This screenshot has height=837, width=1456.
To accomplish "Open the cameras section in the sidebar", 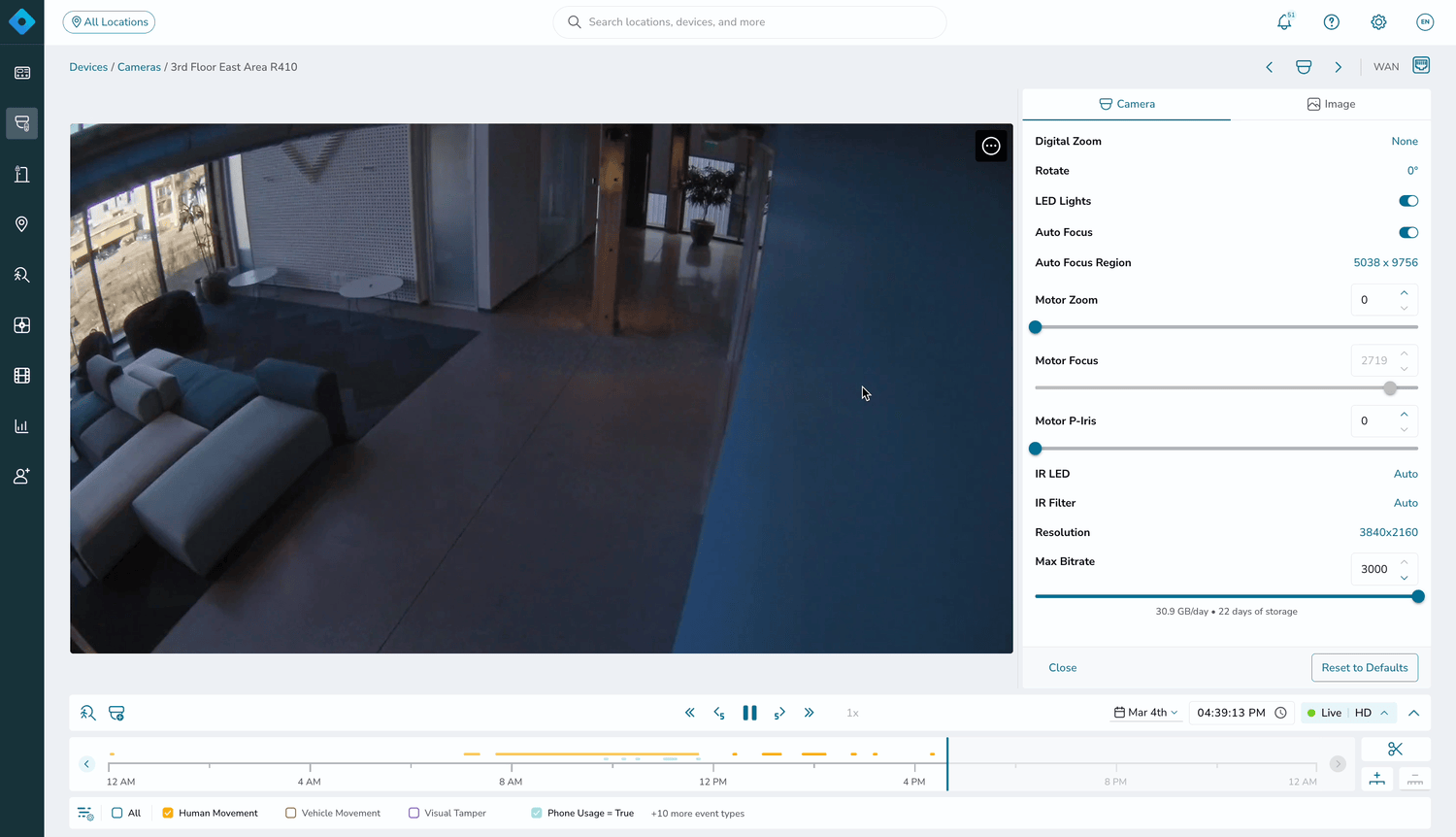I will click(21, 123).
